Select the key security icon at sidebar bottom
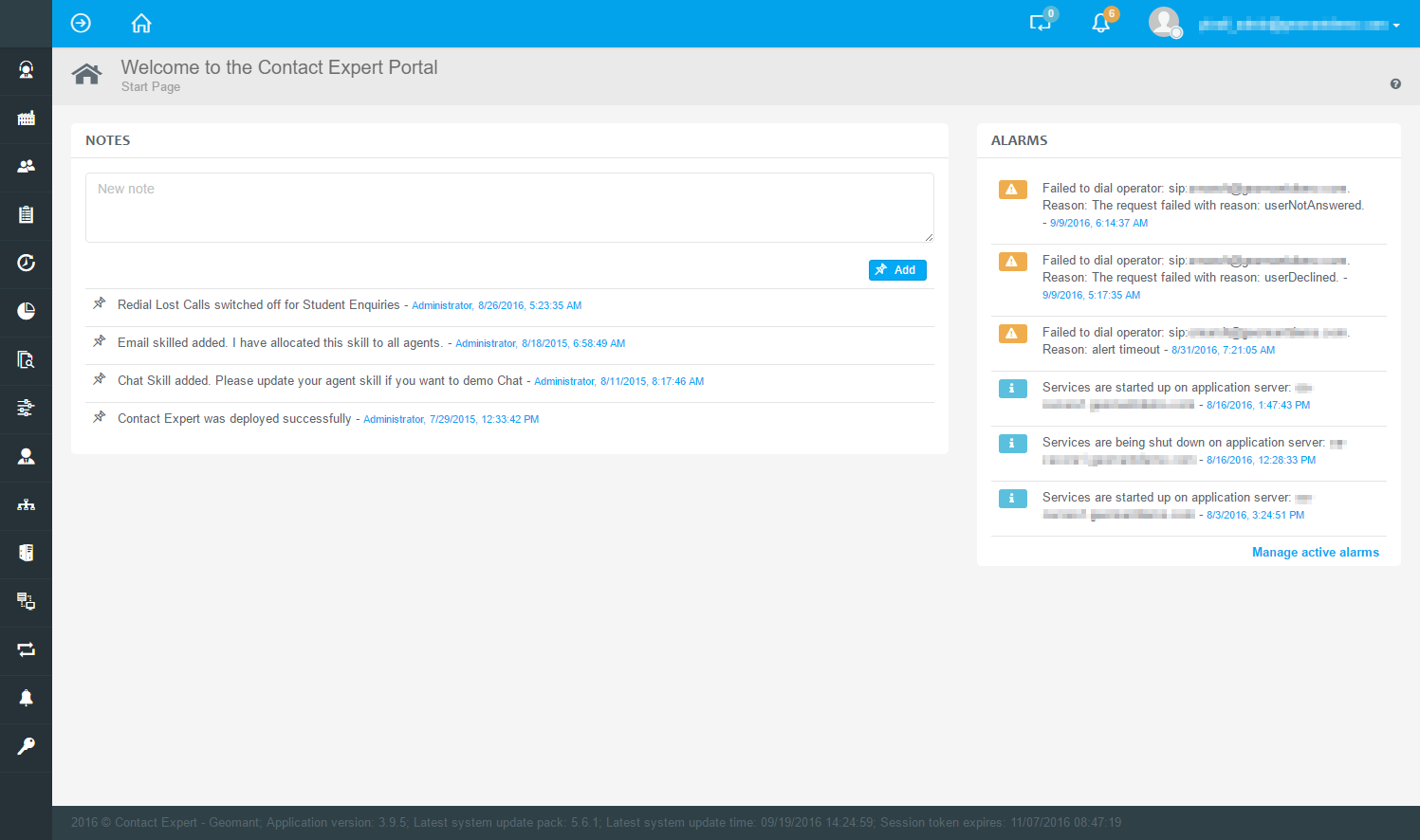 coord(26,745)
